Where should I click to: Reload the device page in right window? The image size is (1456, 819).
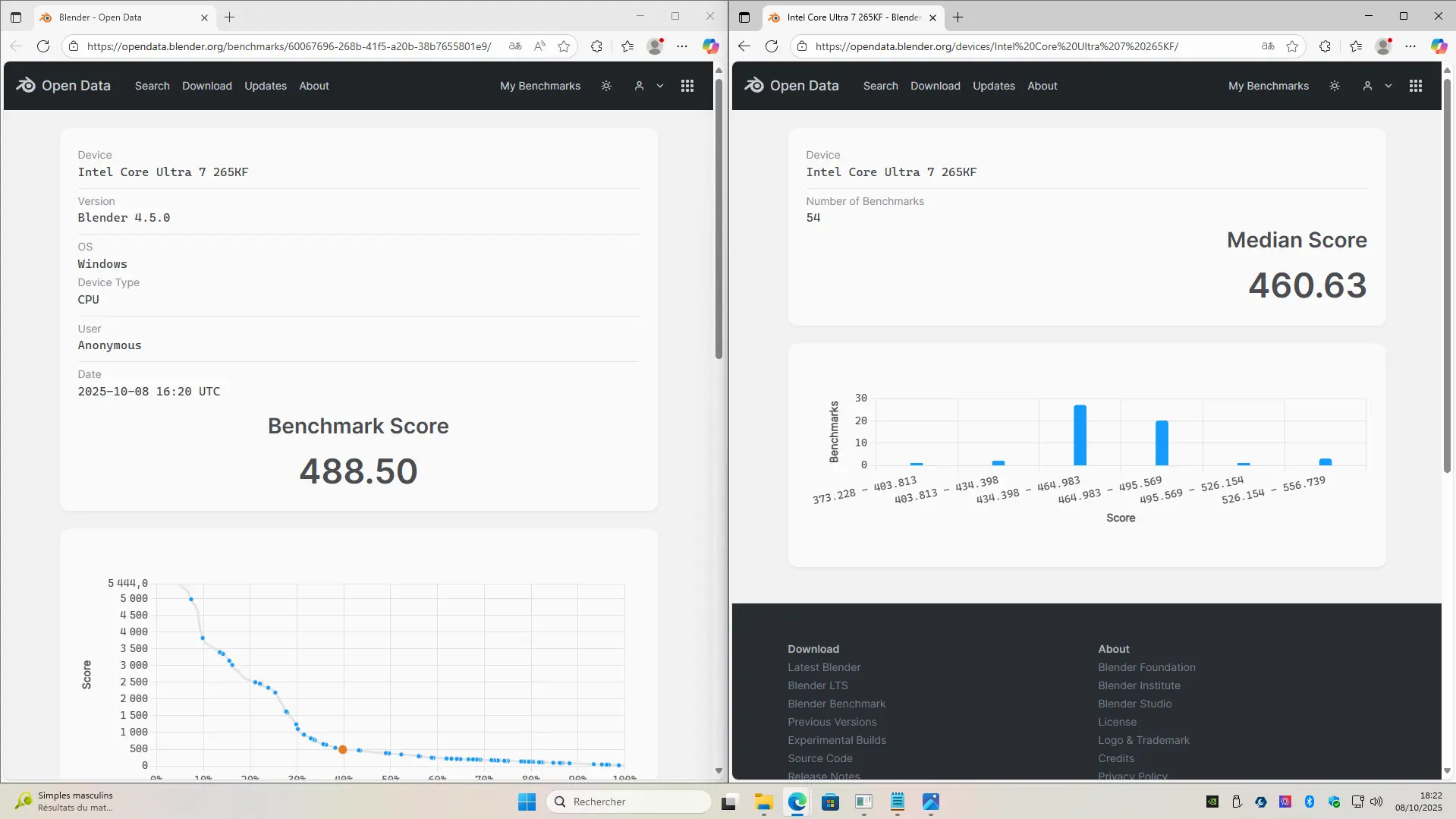[x=772, y=46]
